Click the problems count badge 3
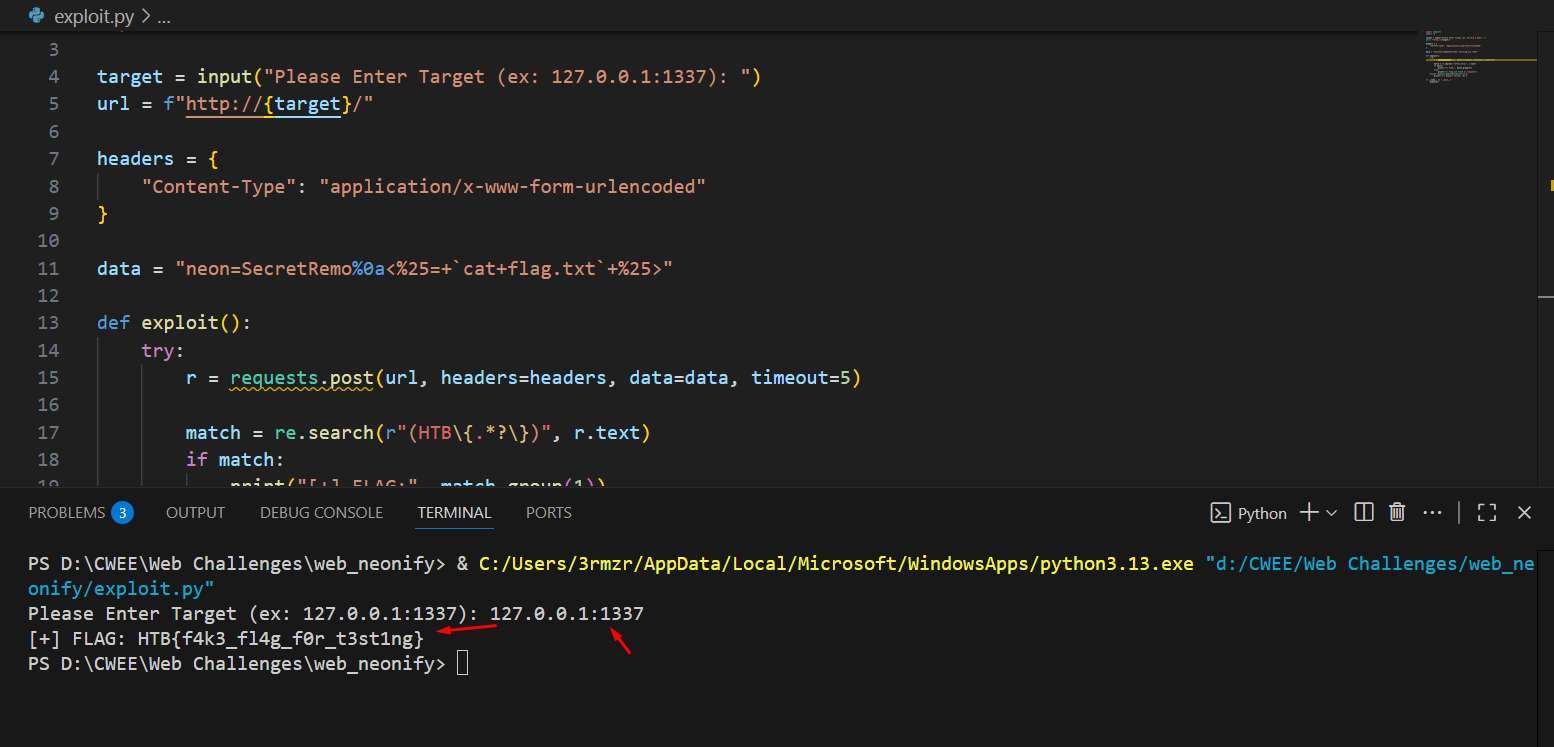Image resolution: width=1554 pixels, height=747 pixels. click(x=122, y=513)
